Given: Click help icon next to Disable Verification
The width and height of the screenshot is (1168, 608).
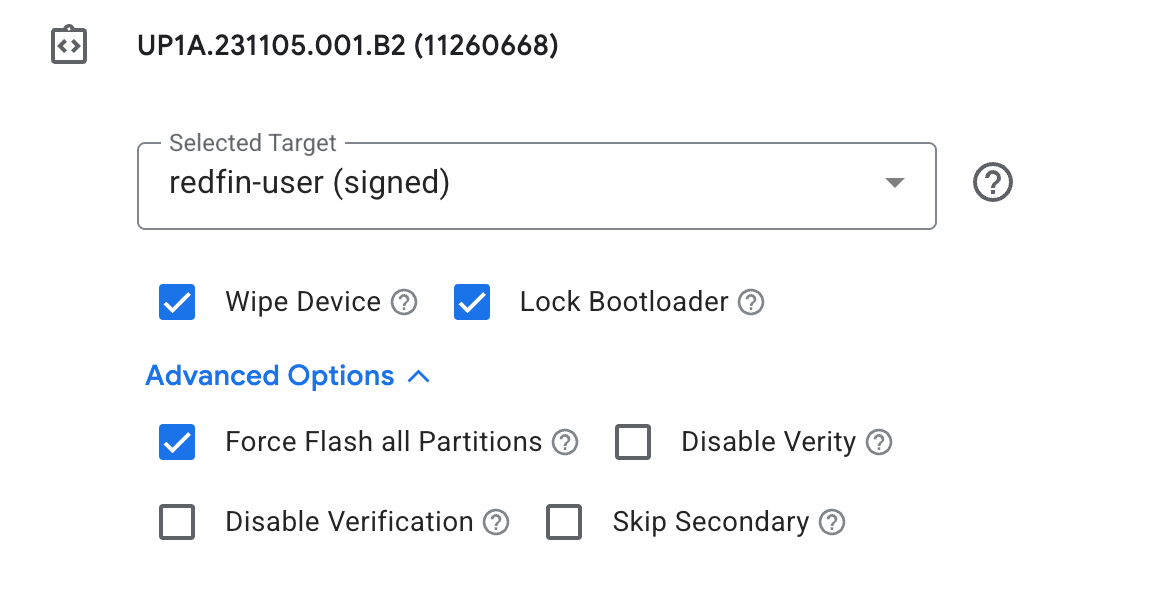Looking at the screenshot, I should 496,522.
